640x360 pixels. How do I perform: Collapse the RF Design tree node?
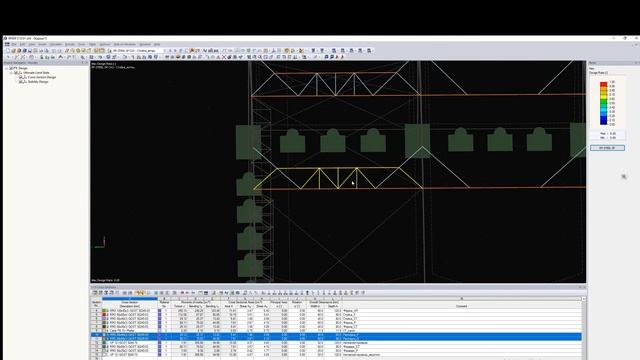[6, 68]
